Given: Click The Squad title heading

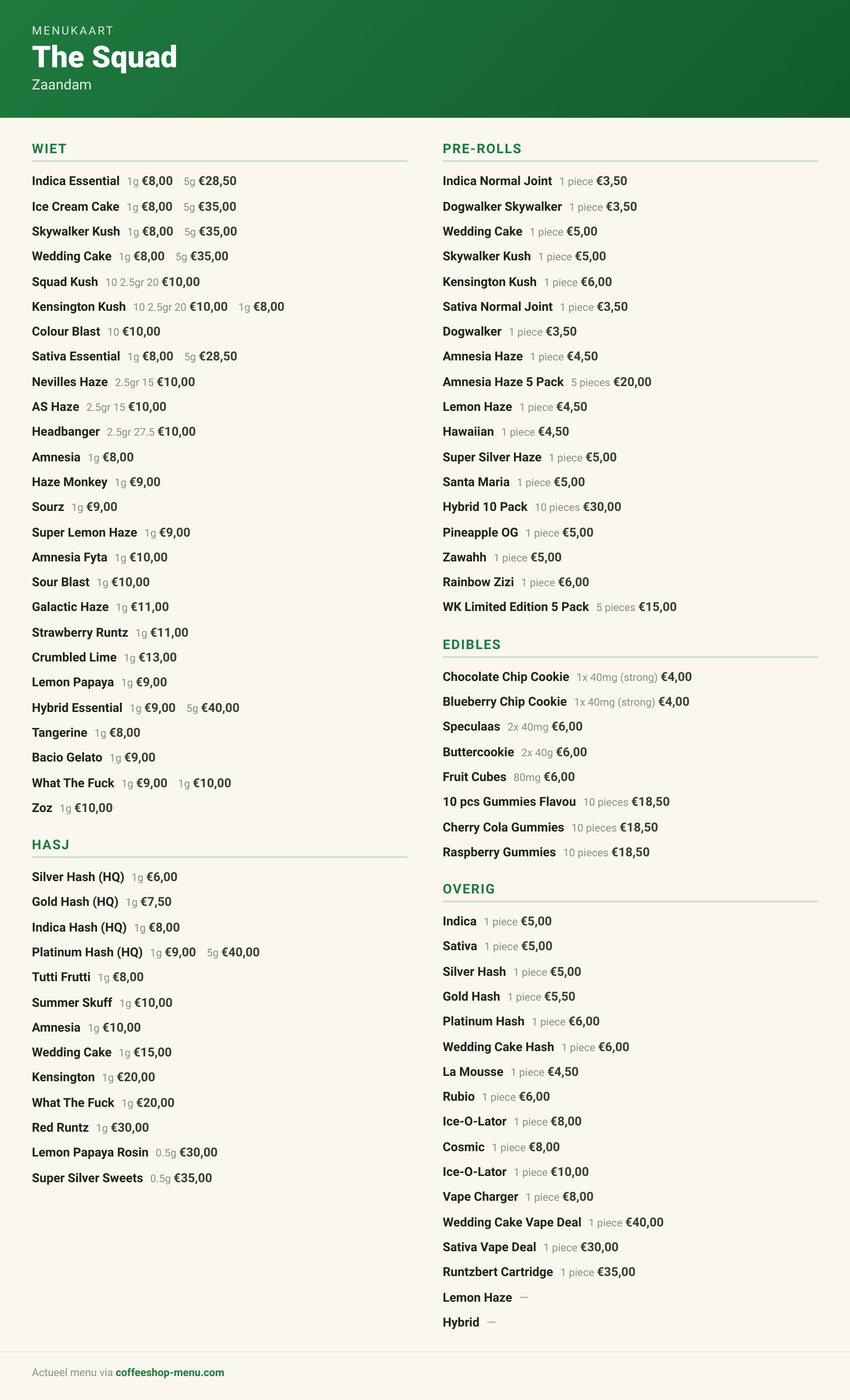Looking at the screenshot, I should click(x=104, y=57).
